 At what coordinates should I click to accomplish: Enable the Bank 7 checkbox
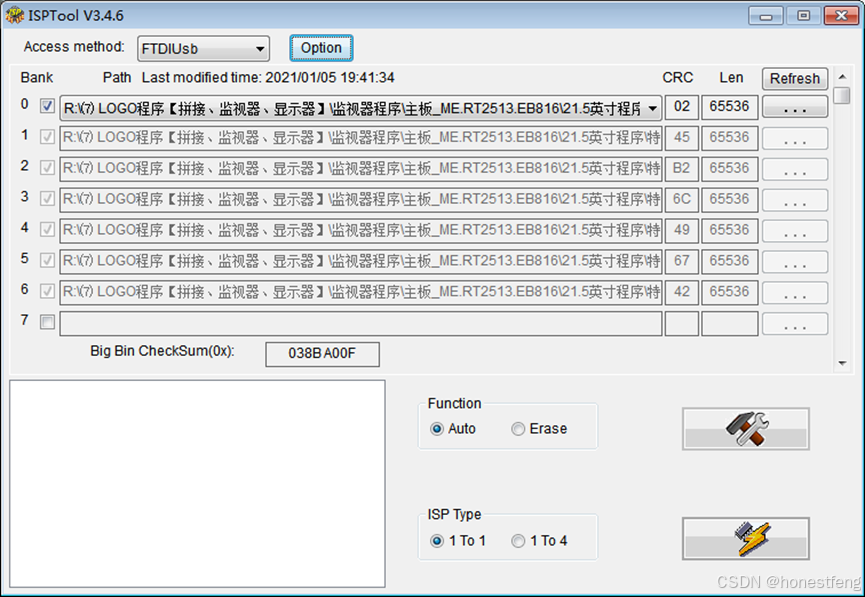pos(46,322)
